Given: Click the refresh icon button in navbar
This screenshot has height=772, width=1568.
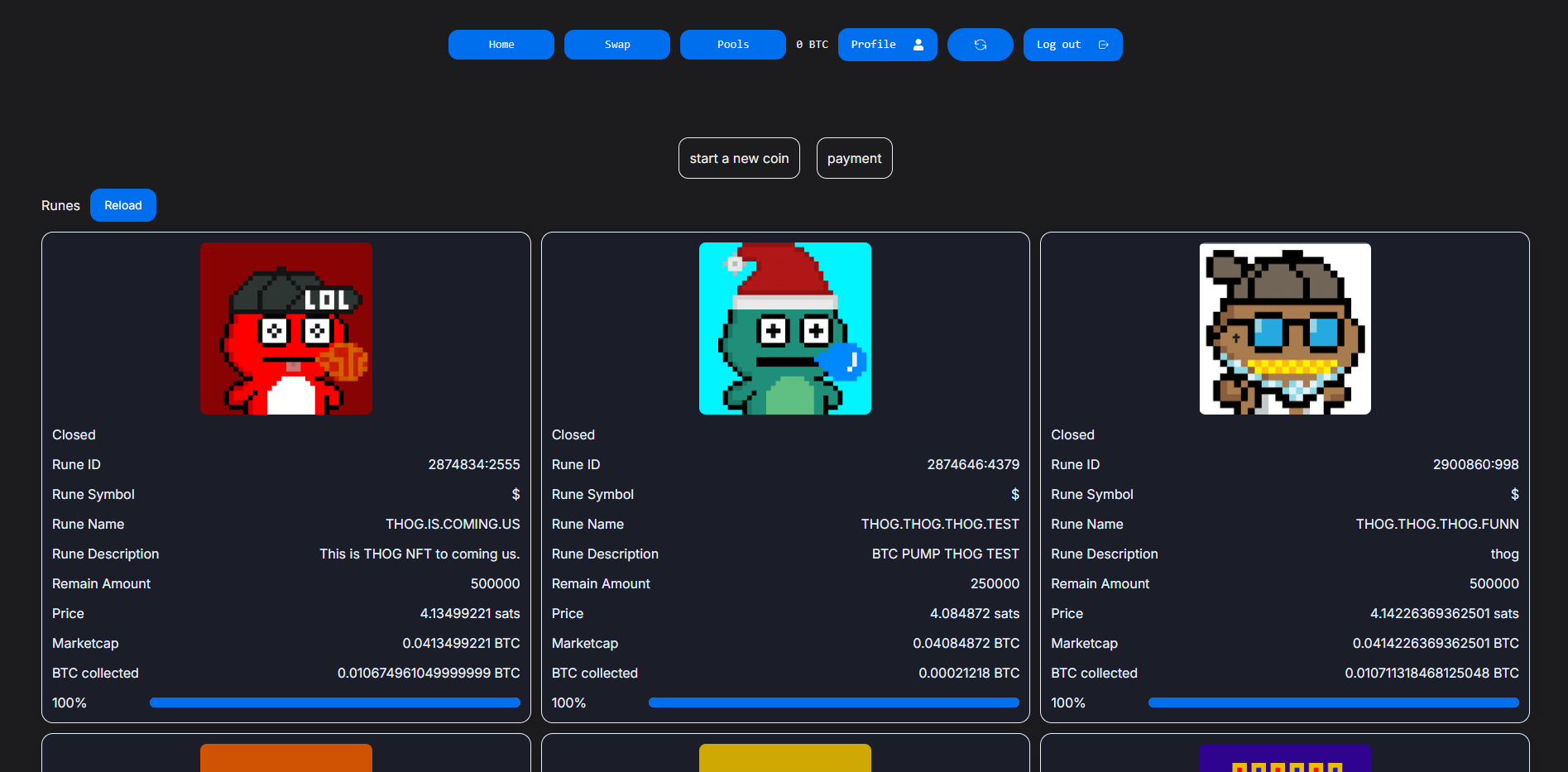Looking at the screenshot, I should tap(980, 45).
